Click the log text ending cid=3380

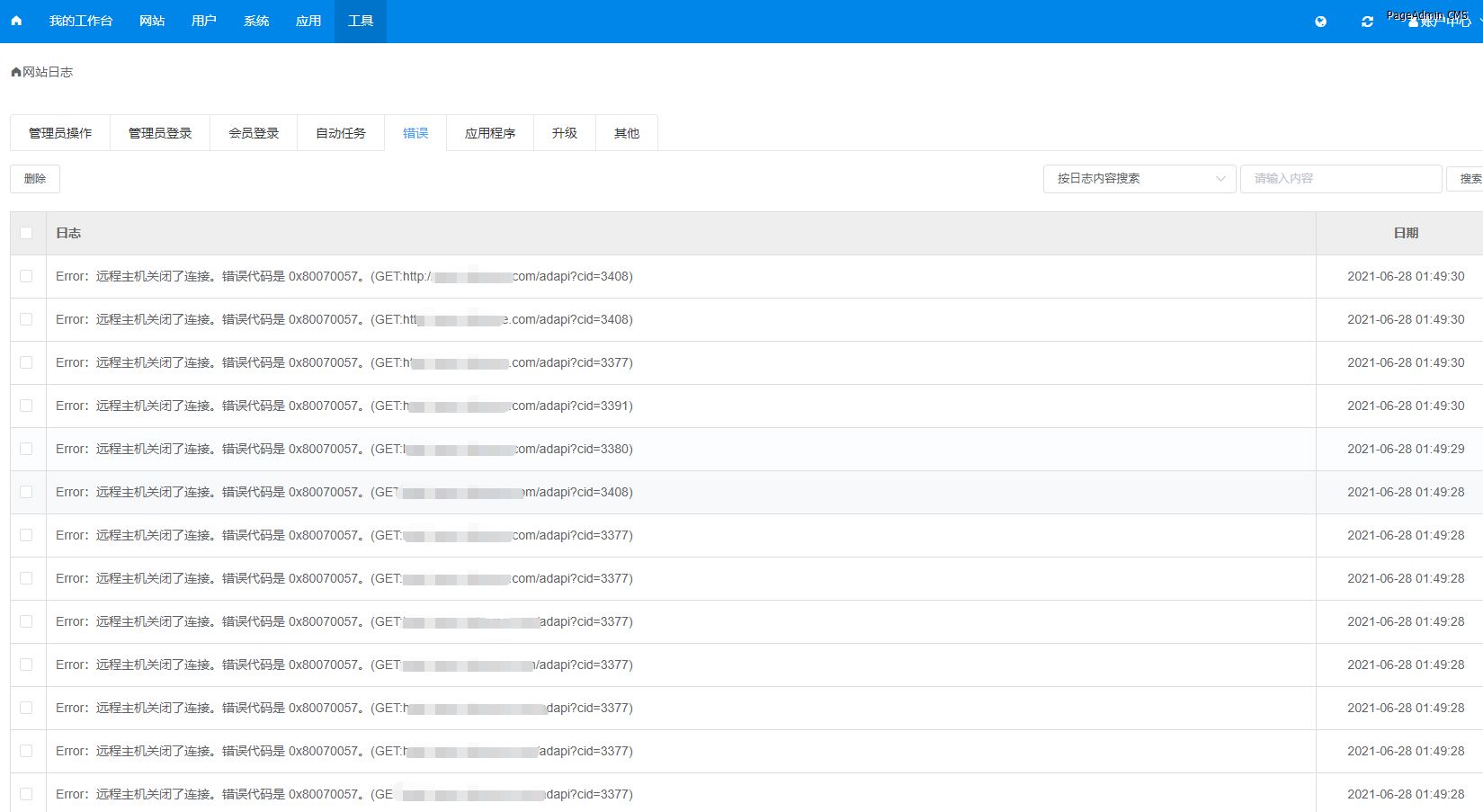(344, 449)
